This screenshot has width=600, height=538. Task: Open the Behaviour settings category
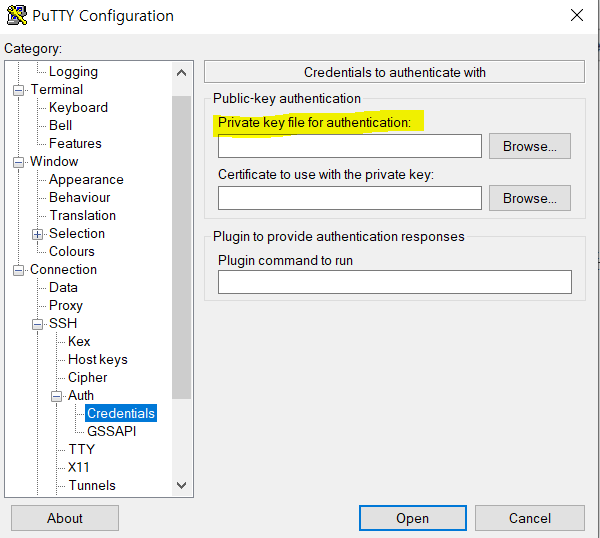[80, 197]
